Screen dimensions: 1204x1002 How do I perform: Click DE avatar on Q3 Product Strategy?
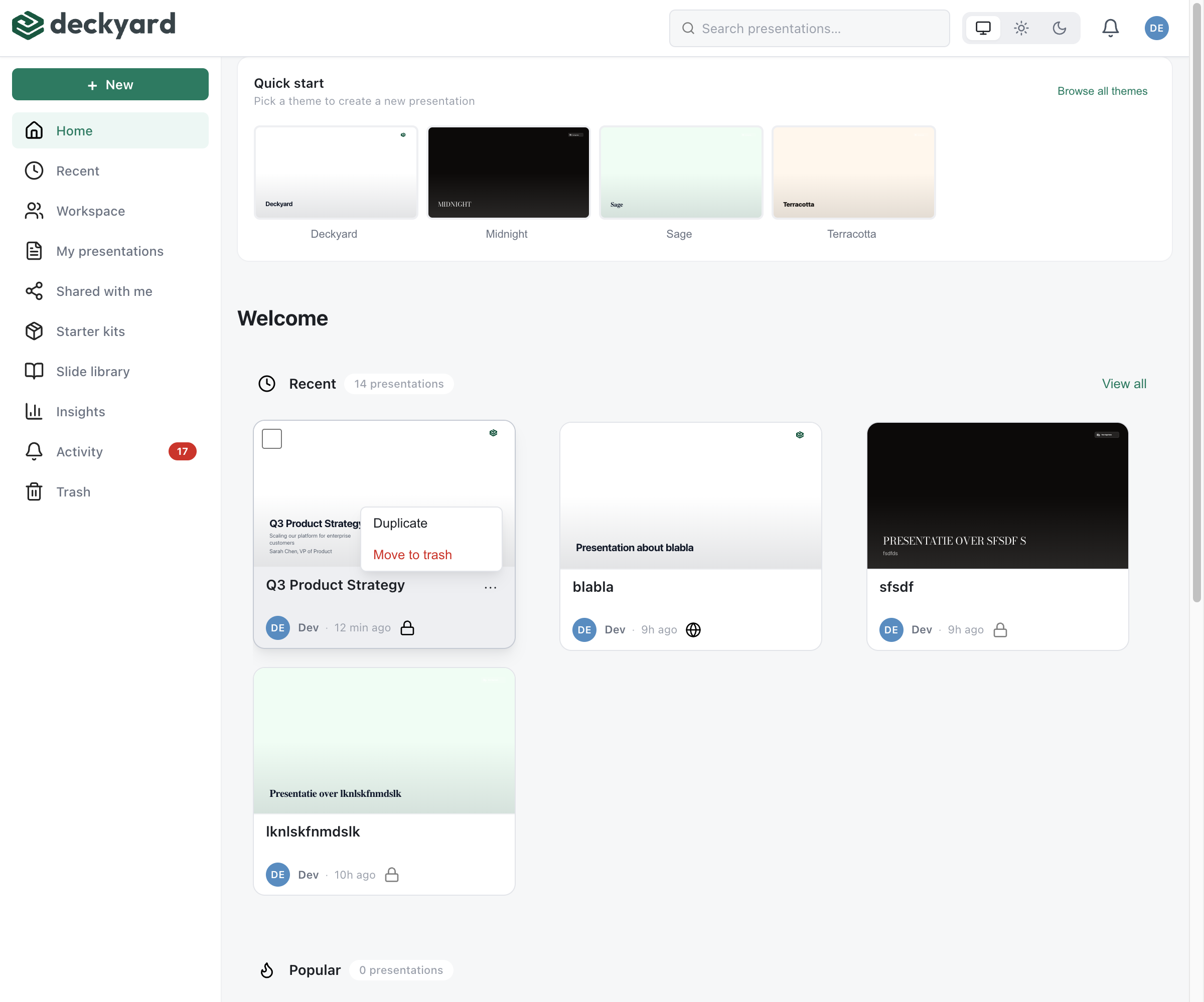tap(277, 628)
